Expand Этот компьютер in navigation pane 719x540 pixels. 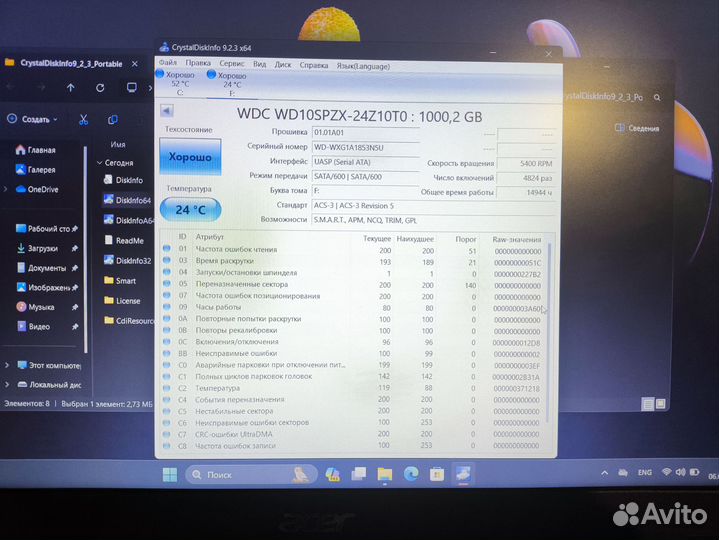[x=8, y=365]
